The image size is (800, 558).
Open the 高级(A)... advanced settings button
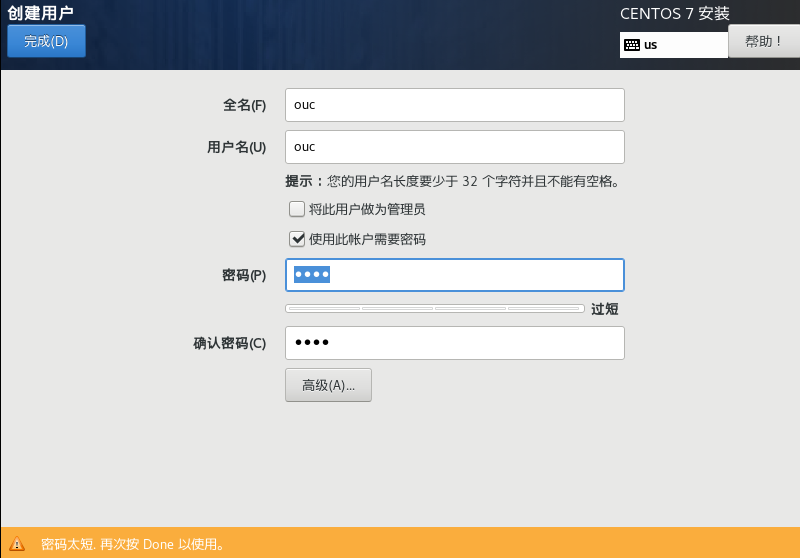(x=328, y=385)
